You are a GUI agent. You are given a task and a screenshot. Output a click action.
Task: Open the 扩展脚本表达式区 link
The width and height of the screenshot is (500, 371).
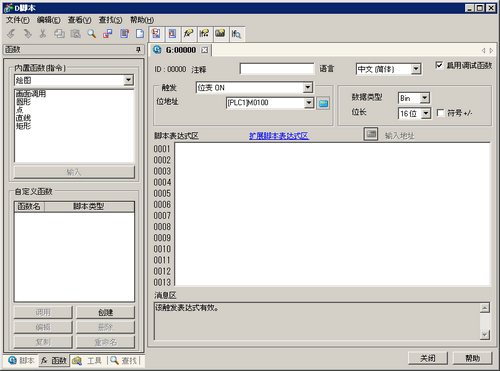(279, 136)
